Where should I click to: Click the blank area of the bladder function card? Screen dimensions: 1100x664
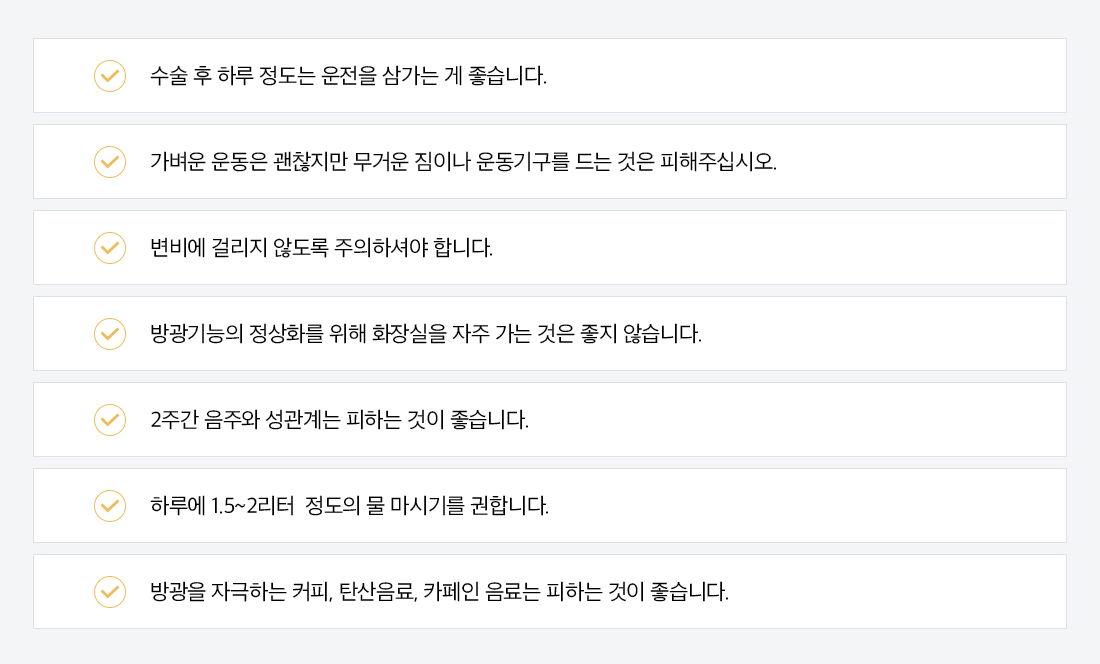click(884, 334)
